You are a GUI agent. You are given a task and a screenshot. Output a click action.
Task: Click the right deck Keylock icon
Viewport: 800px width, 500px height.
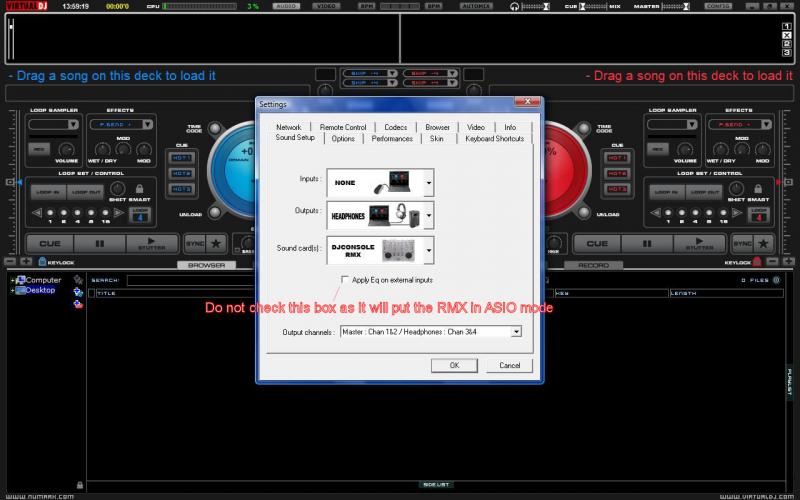click(x=757, y=262)
